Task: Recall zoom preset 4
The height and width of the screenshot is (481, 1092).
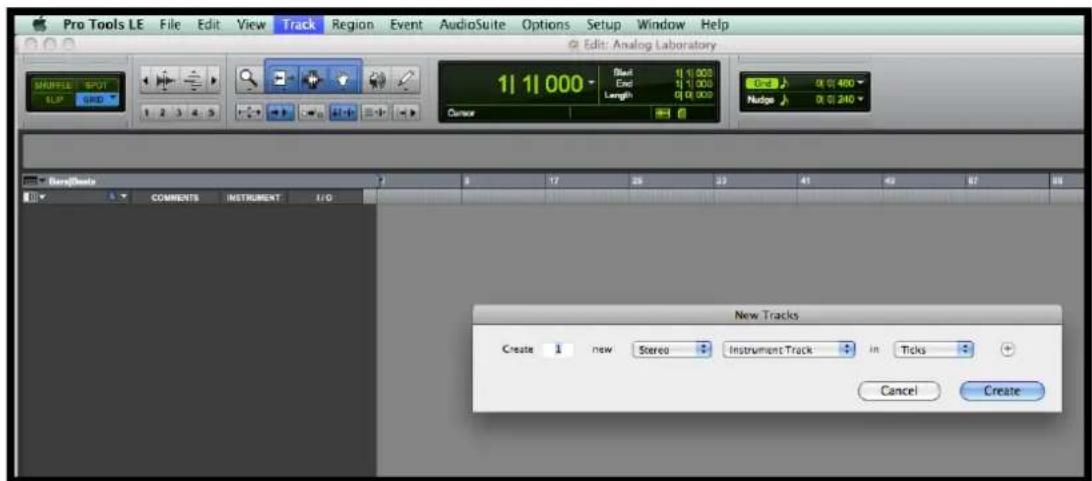Action: tap(196, 112)
